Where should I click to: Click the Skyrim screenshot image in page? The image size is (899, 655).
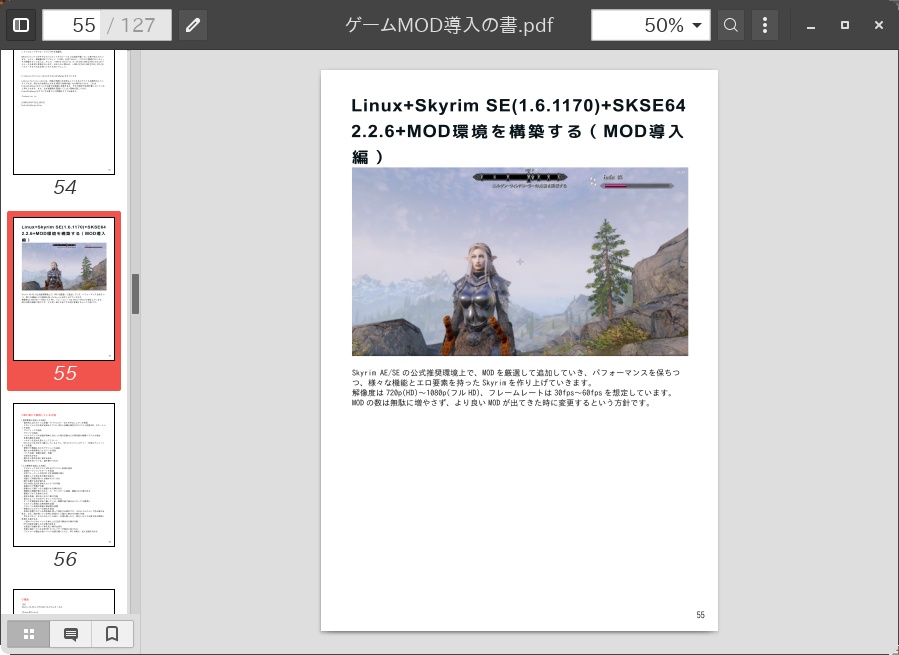coord(519,262)
